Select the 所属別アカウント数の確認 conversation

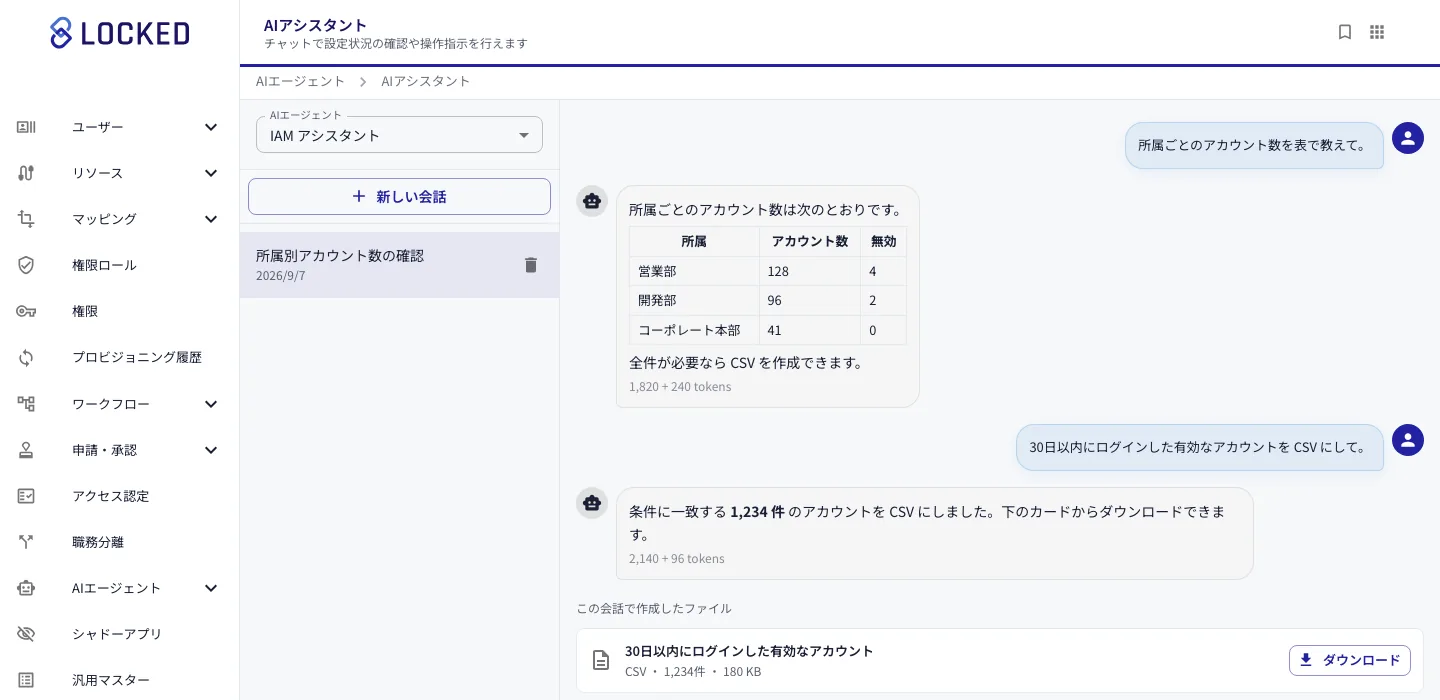(x=399, y=265)
